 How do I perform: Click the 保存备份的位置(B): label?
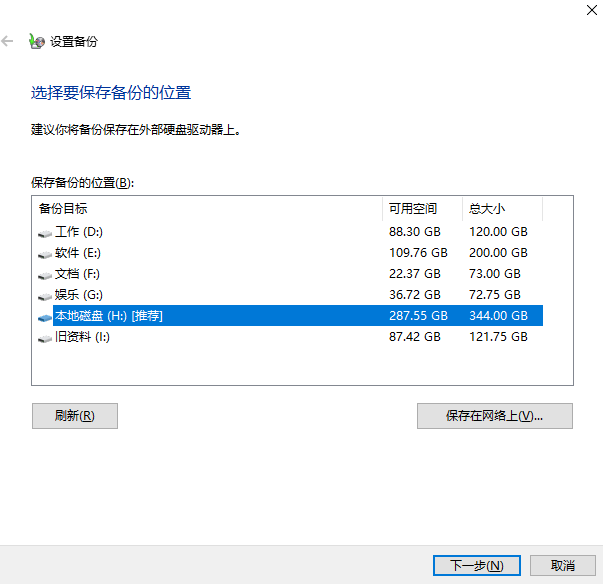tap(82, 183)
